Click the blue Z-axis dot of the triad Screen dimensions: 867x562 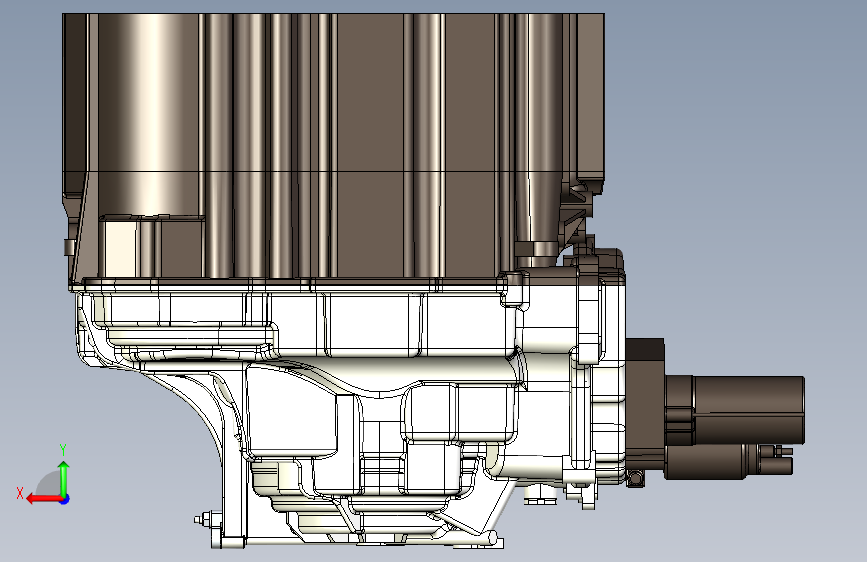[65, 499]
